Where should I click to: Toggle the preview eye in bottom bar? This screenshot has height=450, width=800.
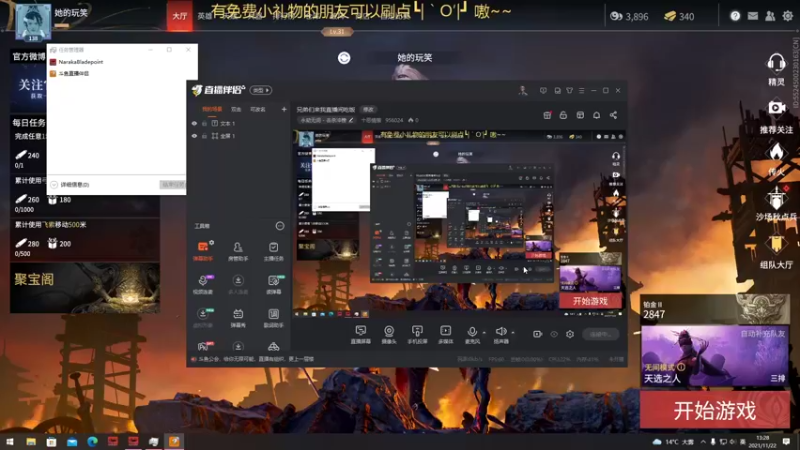click(554, 334)
